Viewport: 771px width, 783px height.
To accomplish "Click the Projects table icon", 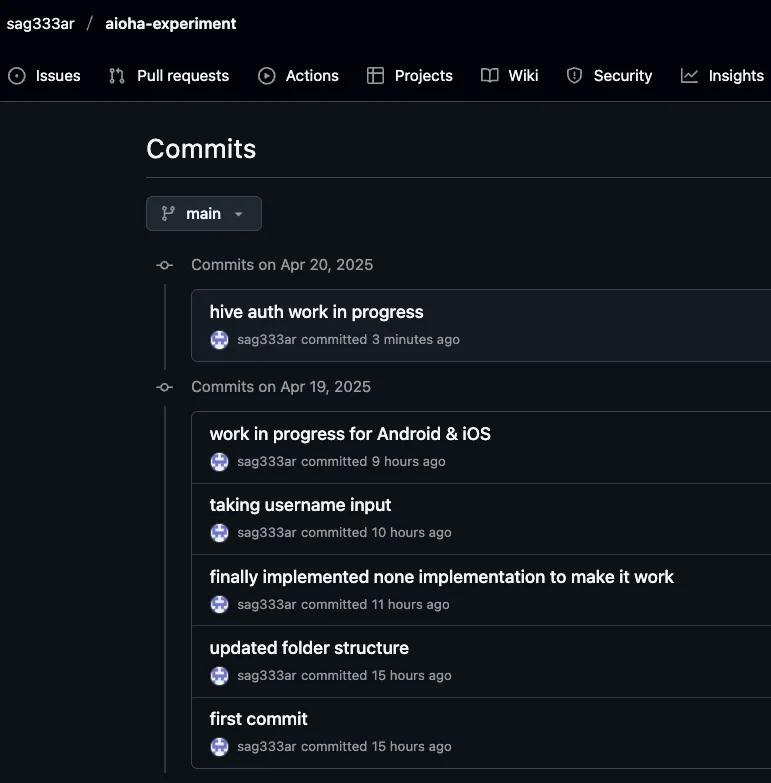I will 375,76.
